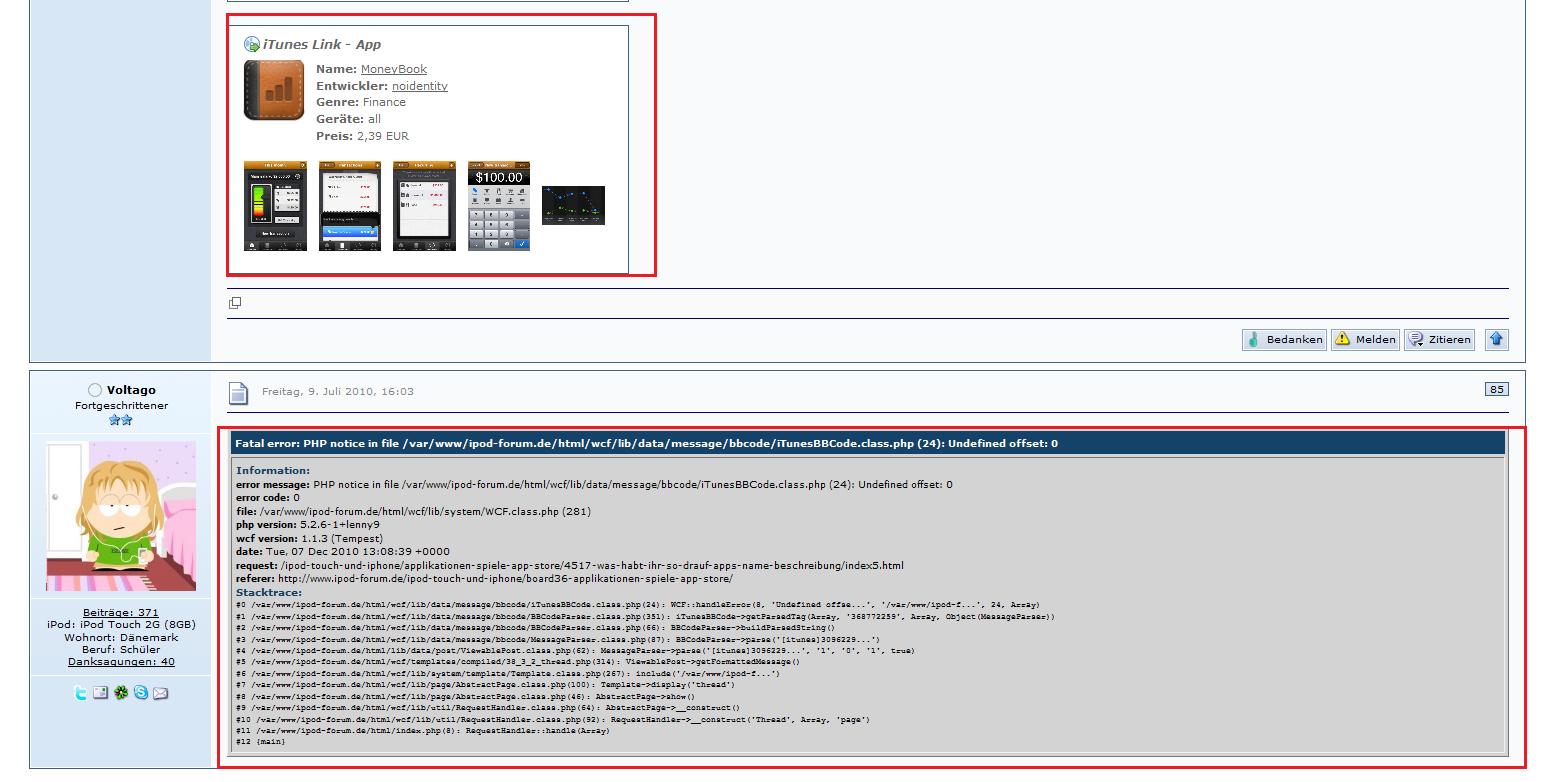Click the Wohnort: Dänemark text
The image size is (1541, 782).
point(121,637)
